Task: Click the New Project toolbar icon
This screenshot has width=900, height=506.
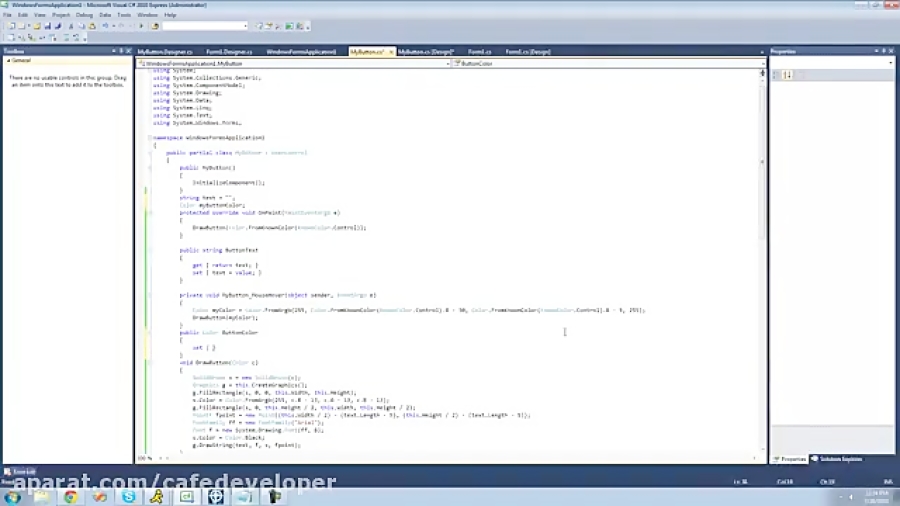Action: coord(11,26)
